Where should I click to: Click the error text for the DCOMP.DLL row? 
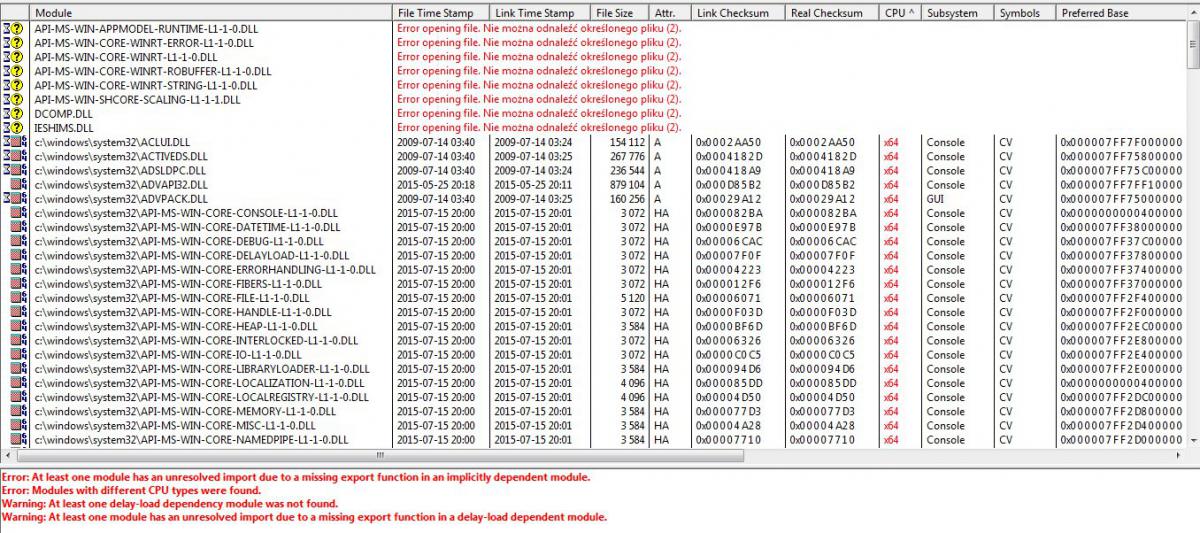coord(539,114)
